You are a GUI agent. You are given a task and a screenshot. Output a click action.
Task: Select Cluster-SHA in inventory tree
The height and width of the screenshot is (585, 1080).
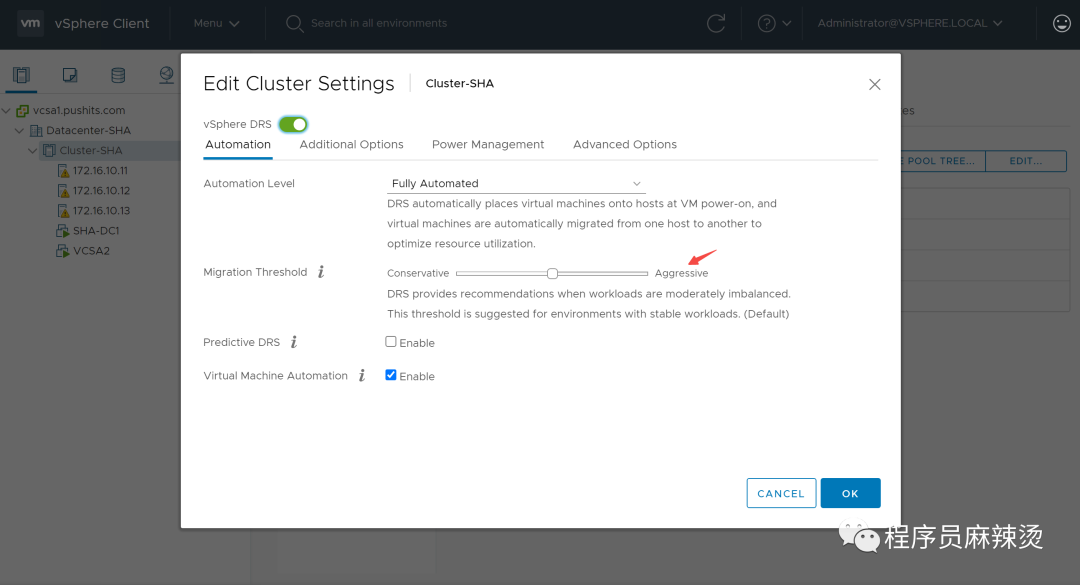pyautogui.click(x=91, y=150)
